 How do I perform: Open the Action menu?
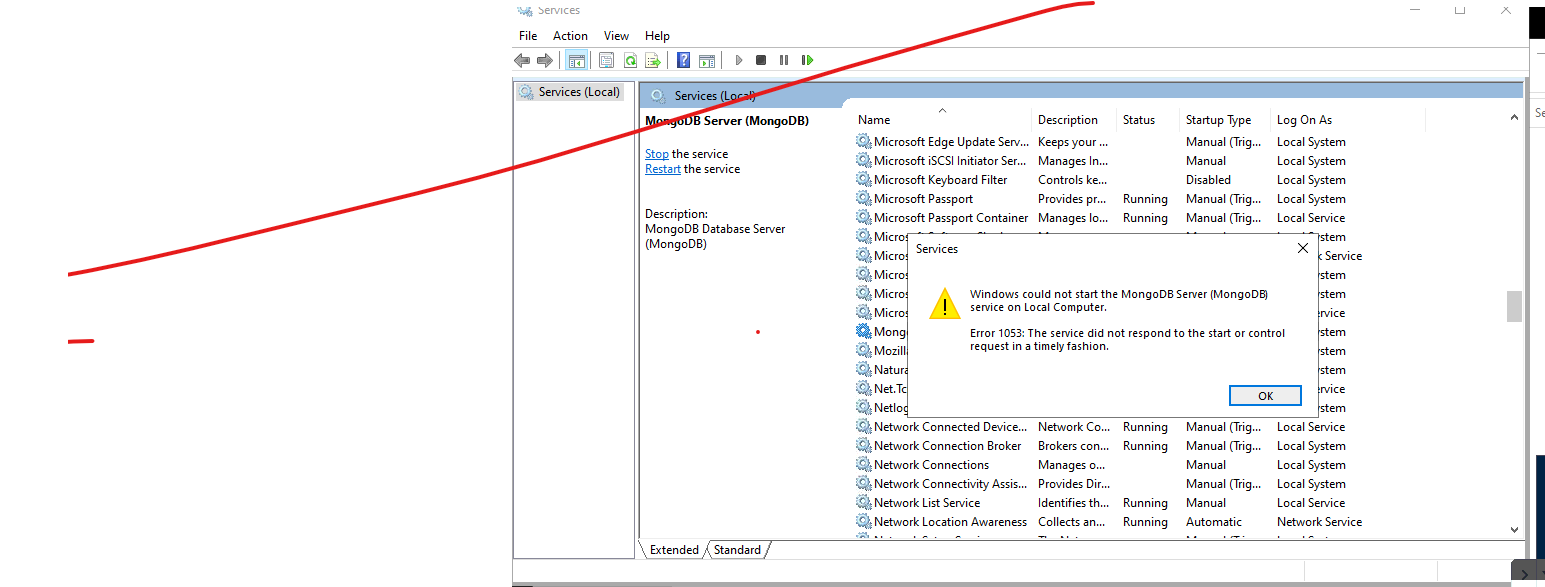pos(570,36)
